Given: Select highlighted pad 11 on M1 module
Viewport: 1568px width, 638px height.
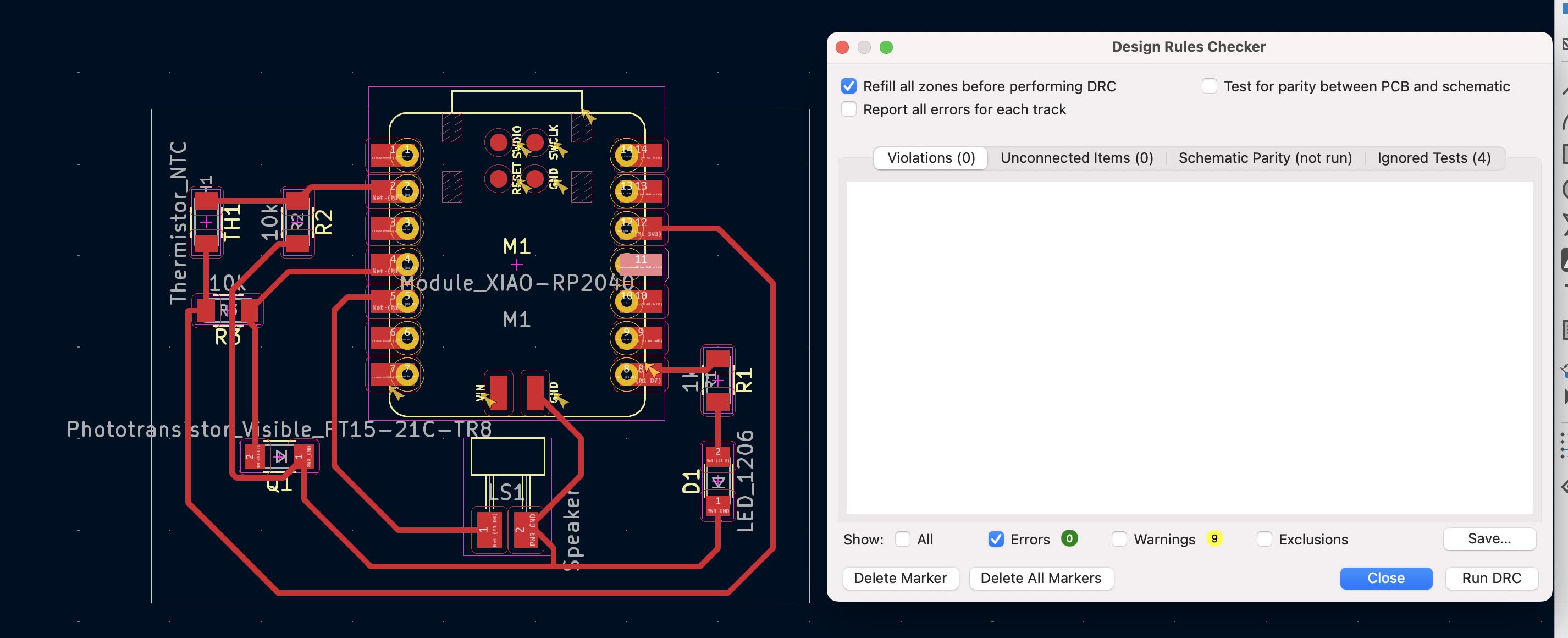Looking at the screenshot, I should pos(640,265).
